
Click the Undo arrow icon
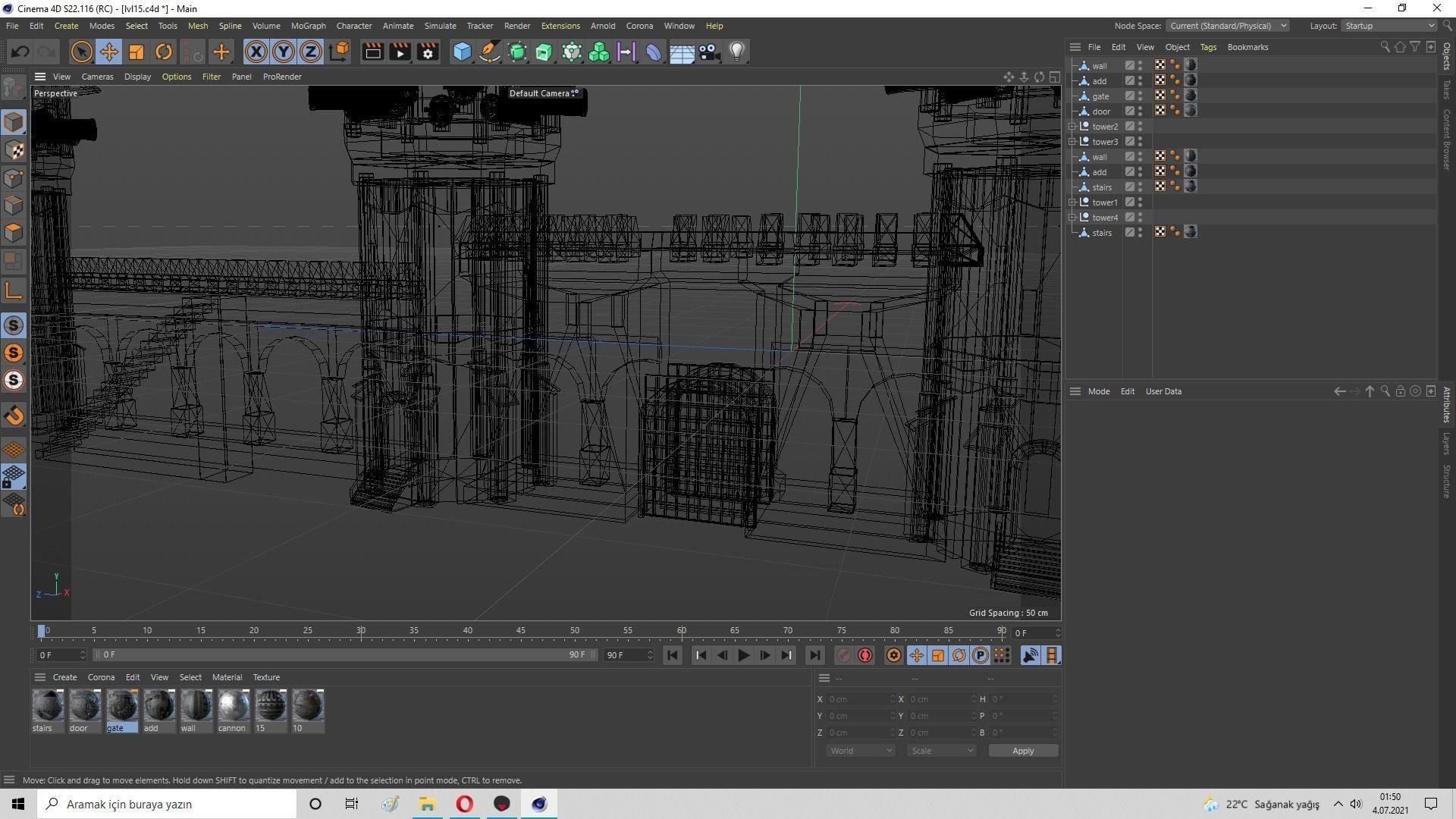(20, 52)
